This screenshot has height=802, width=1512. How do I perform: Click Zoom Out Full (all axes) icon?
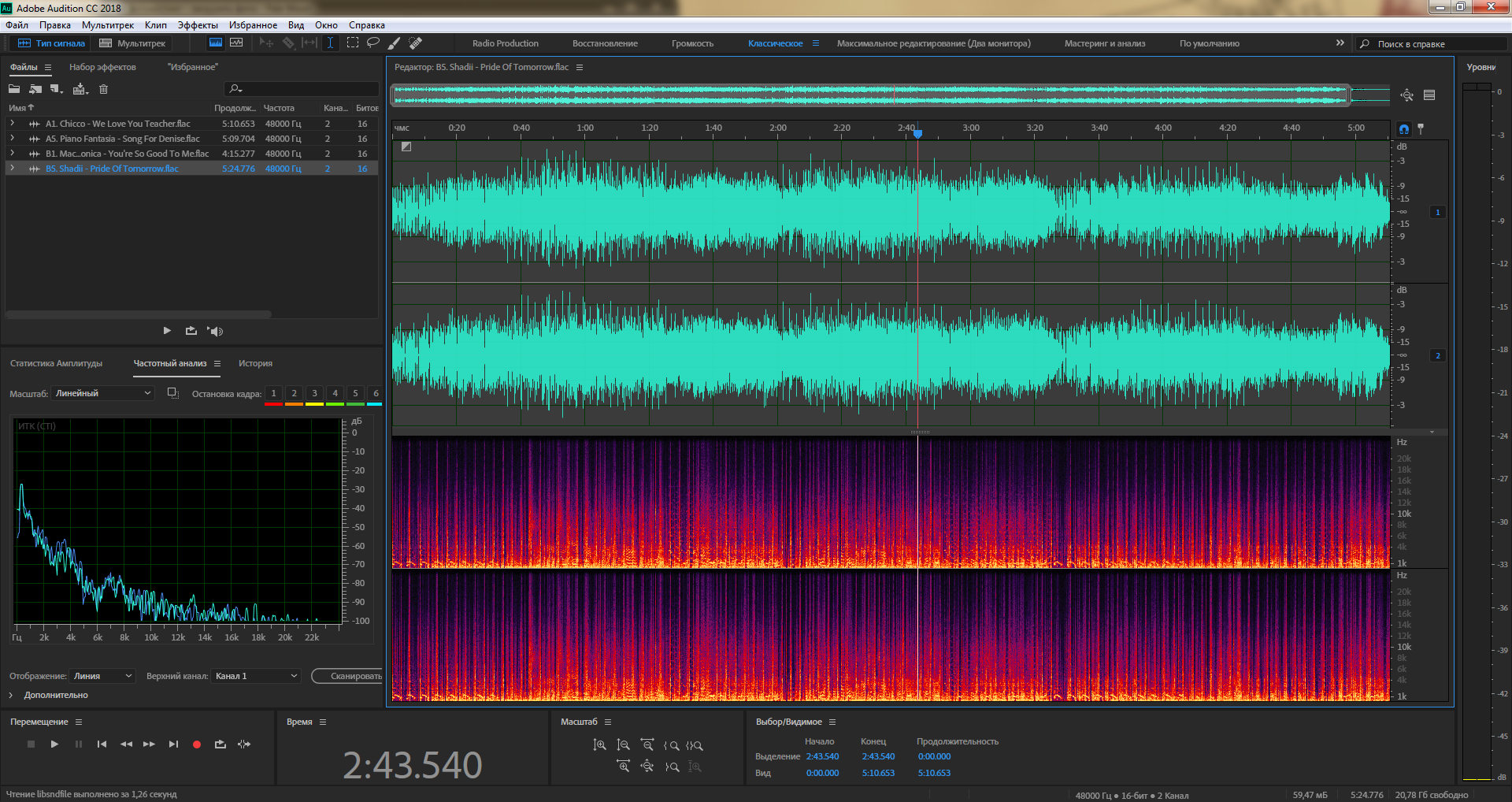(x=647, y=766)
